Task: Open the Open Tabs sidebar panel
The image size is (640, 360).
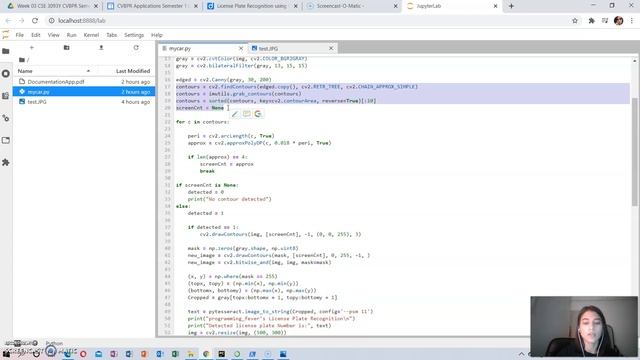Action: pos(6,140)
